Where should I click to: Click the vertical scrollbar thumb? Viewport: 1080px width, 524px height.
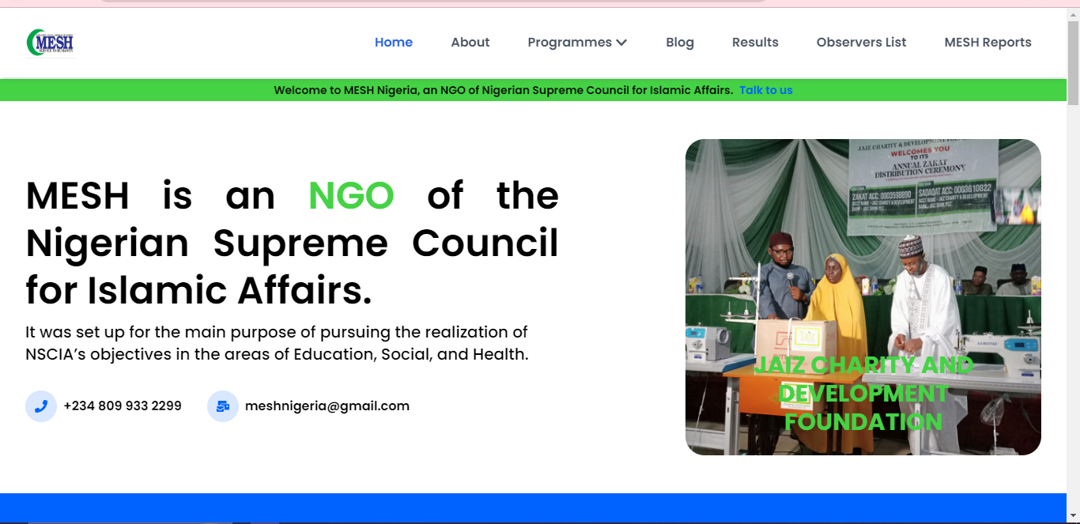1073,63
